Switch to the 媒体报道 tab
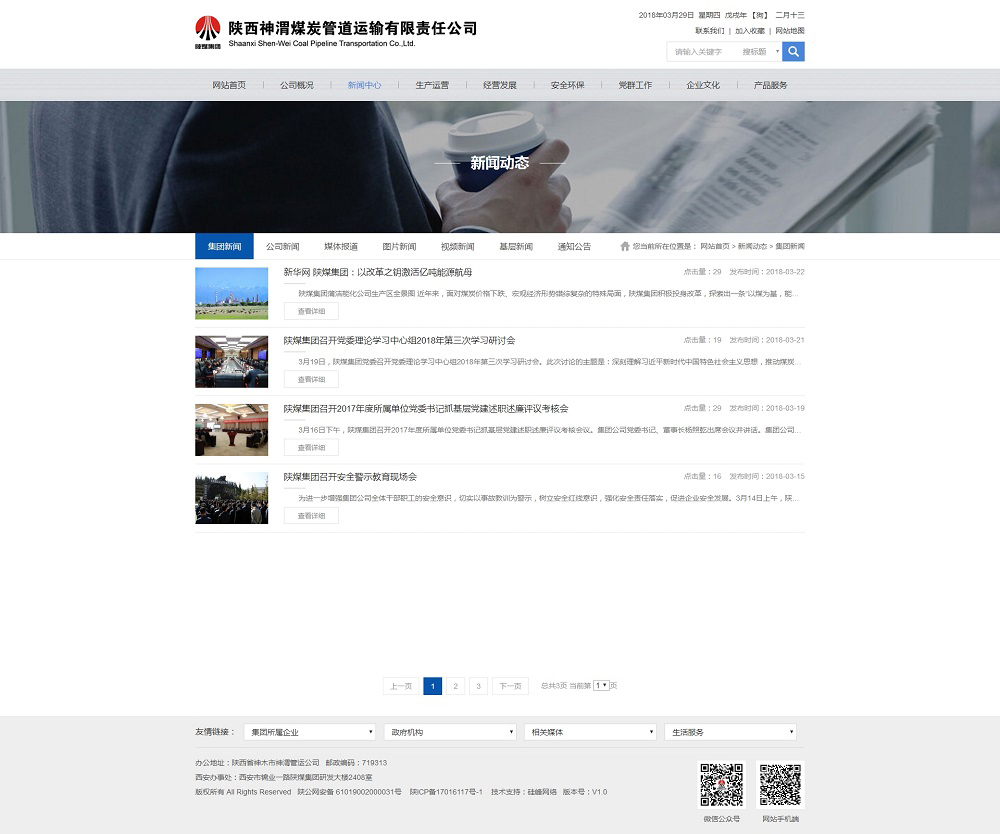Image resolution: width=1000 pixels, height=834 pixels. tap(341, 246)
